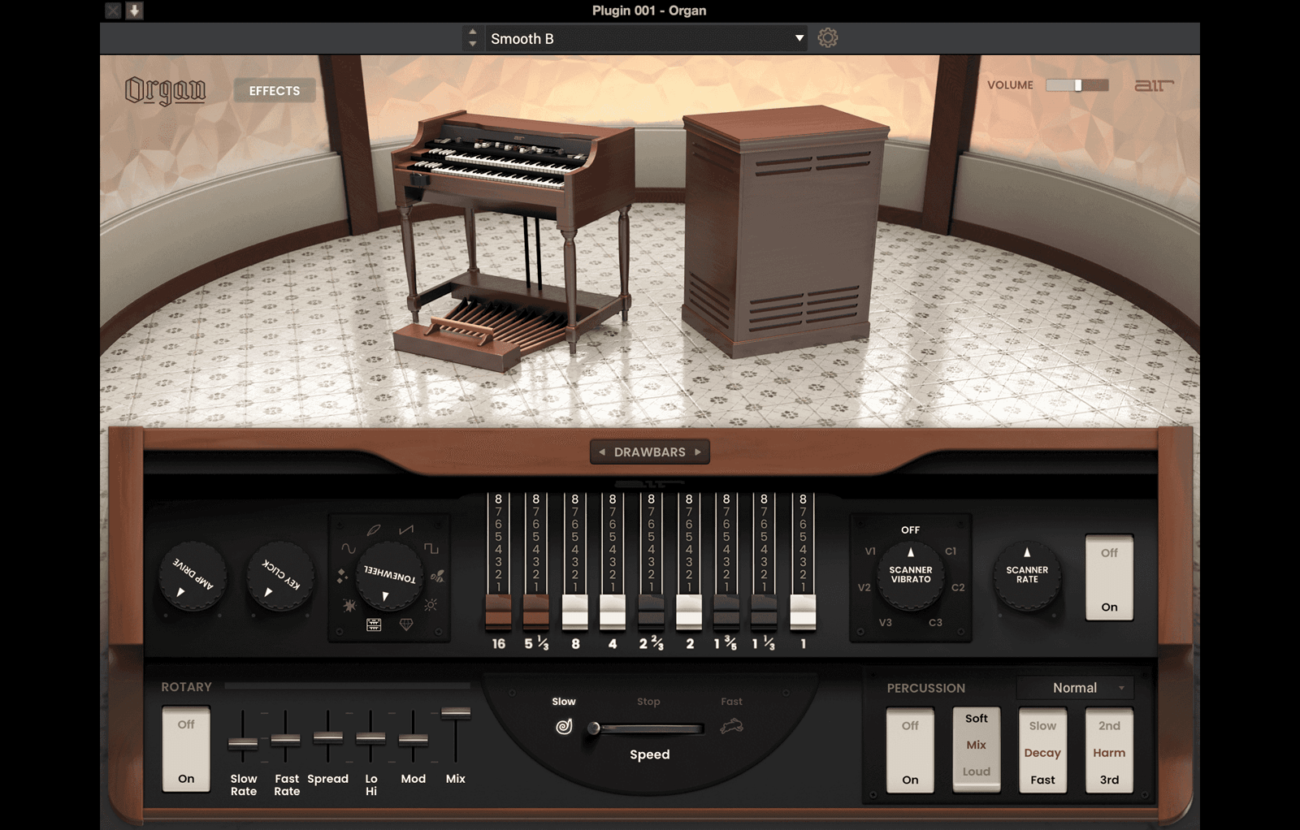Select the sun tonewheel icon
Screen dimensions: 1300x830
tap(431, 605)
